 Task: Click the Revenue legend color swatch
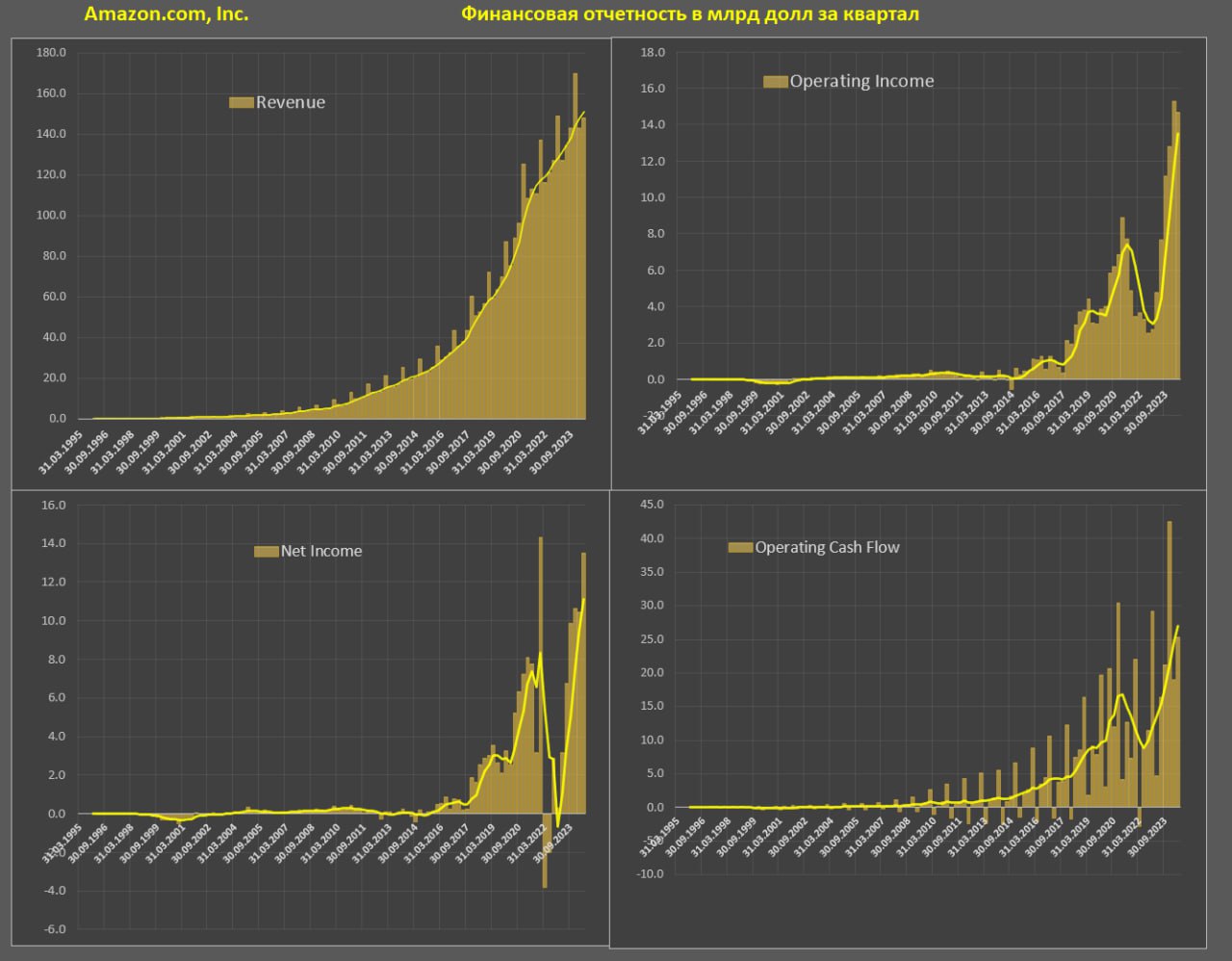[x=241, y=103]
